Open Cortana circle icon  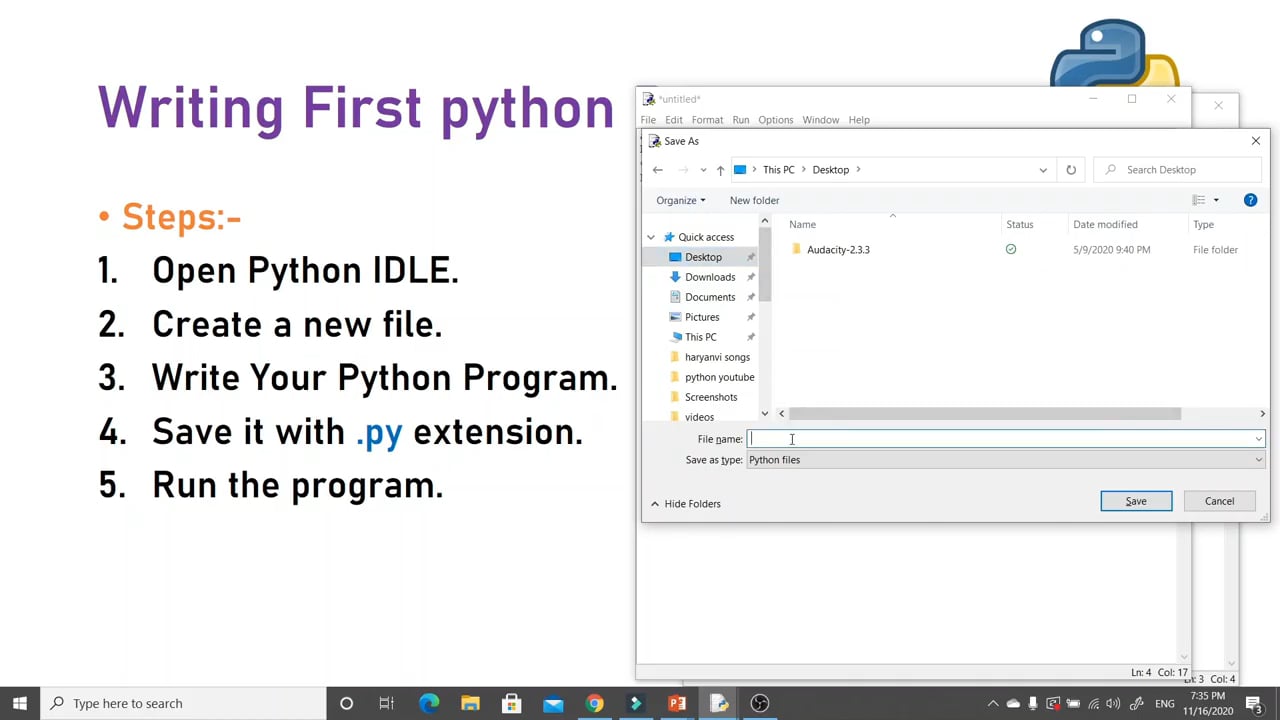coord(346,703)
